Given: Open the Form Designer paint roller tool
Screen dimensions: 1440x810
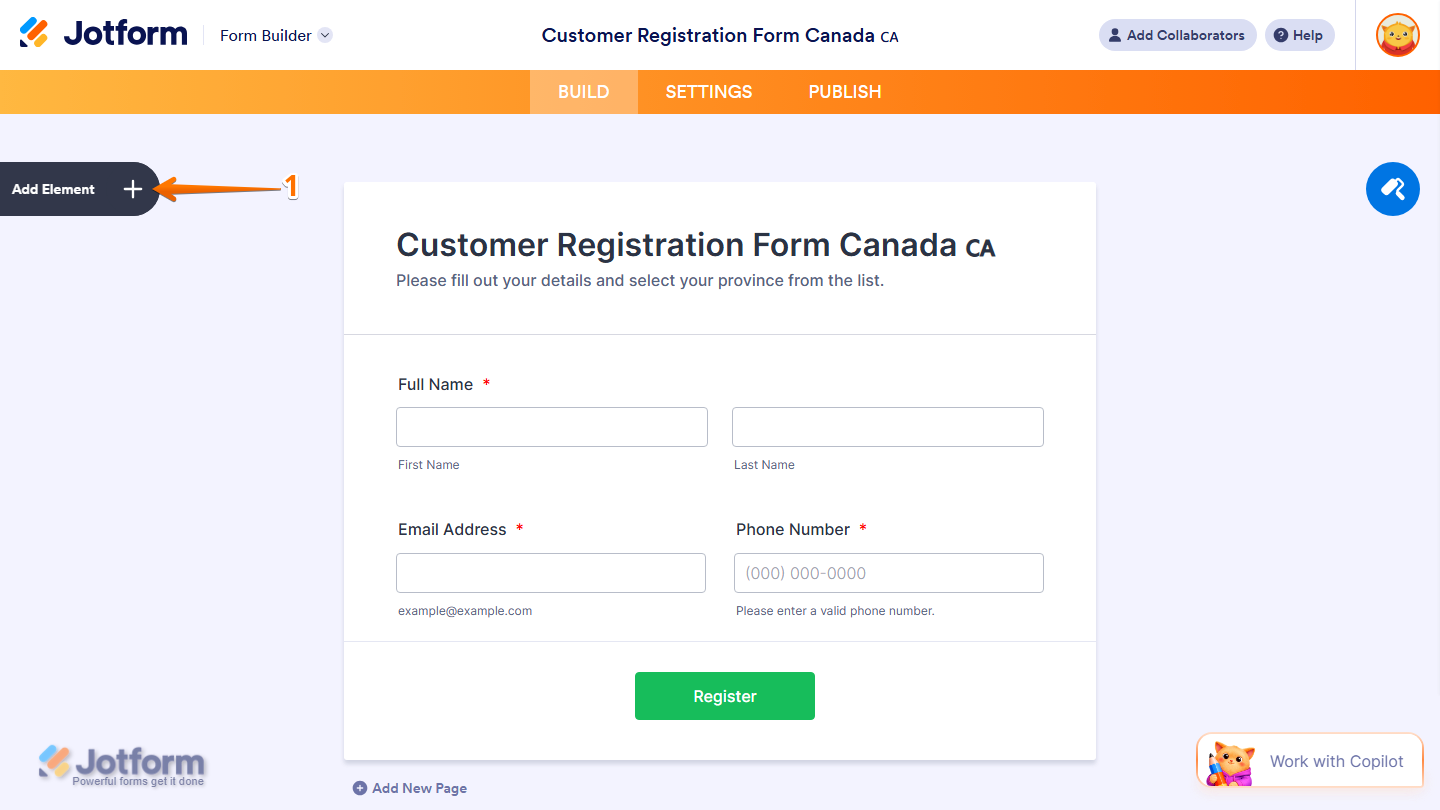Looking at the screenshot, I should (1392, 189).
